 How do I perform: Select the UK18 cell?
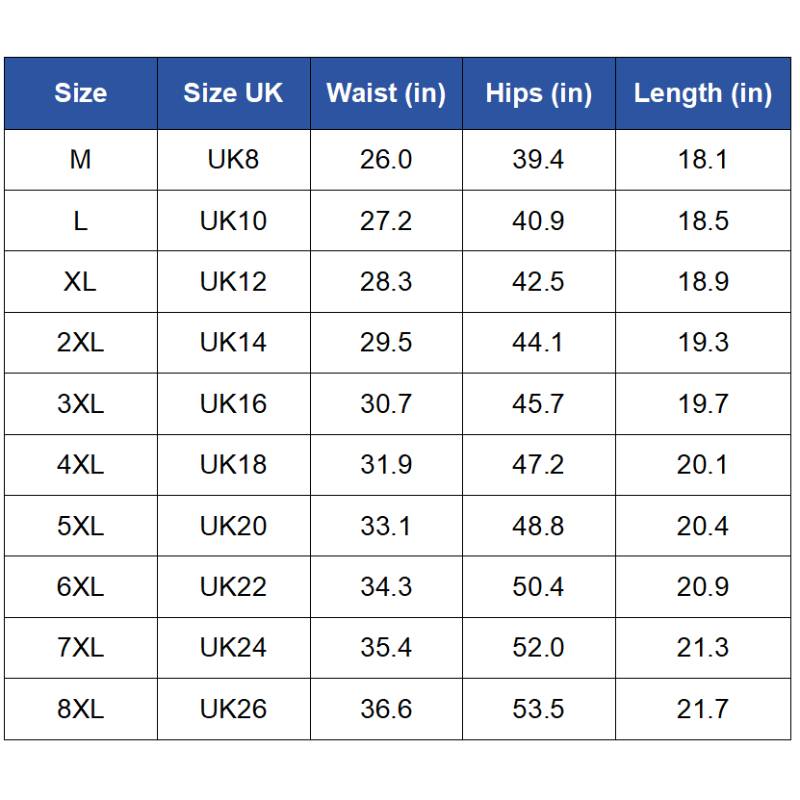(x=234, y=465)
